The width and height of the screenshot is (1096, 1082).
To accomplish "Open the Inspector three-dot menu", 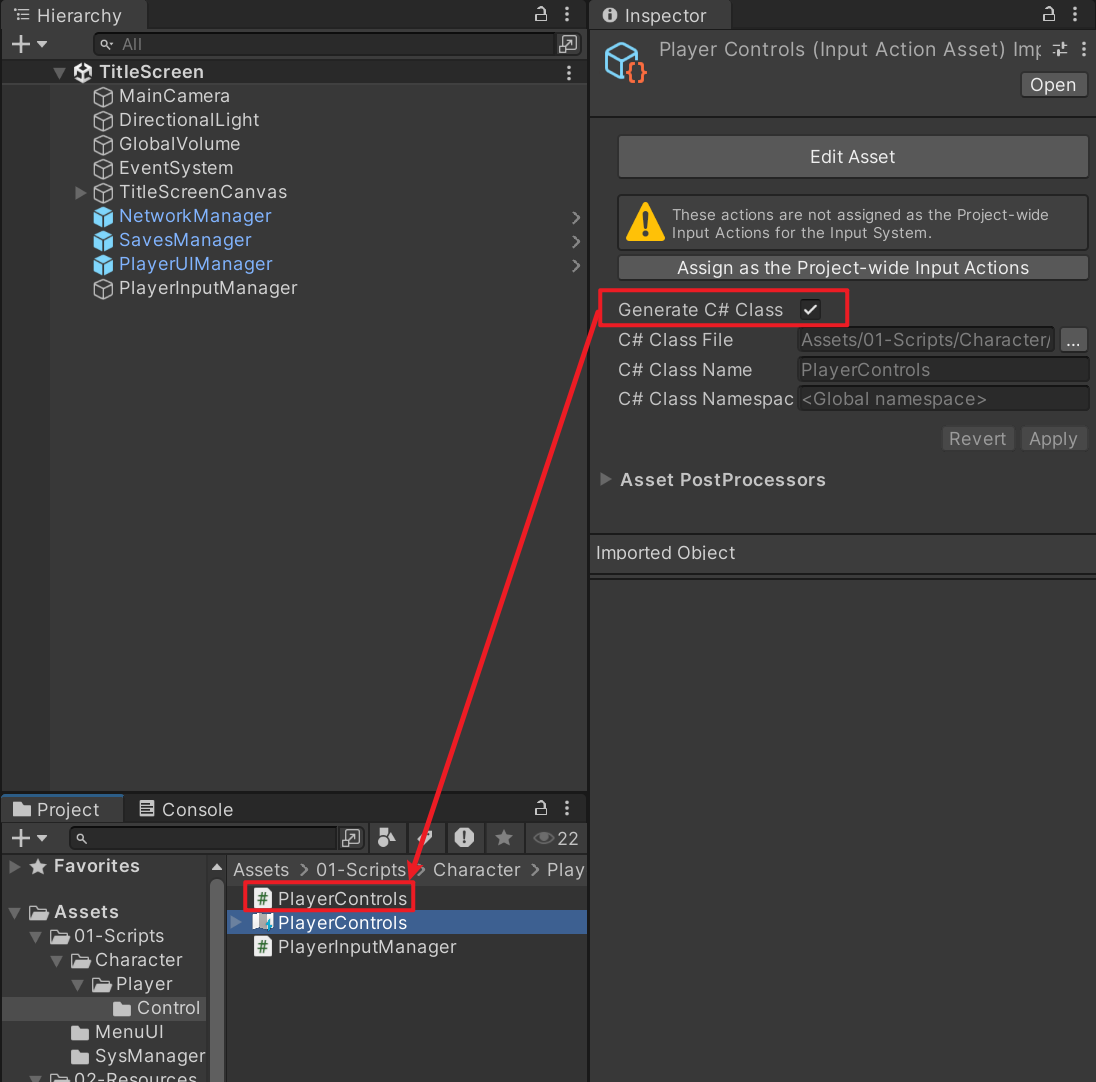I will tap(1075, 14).
